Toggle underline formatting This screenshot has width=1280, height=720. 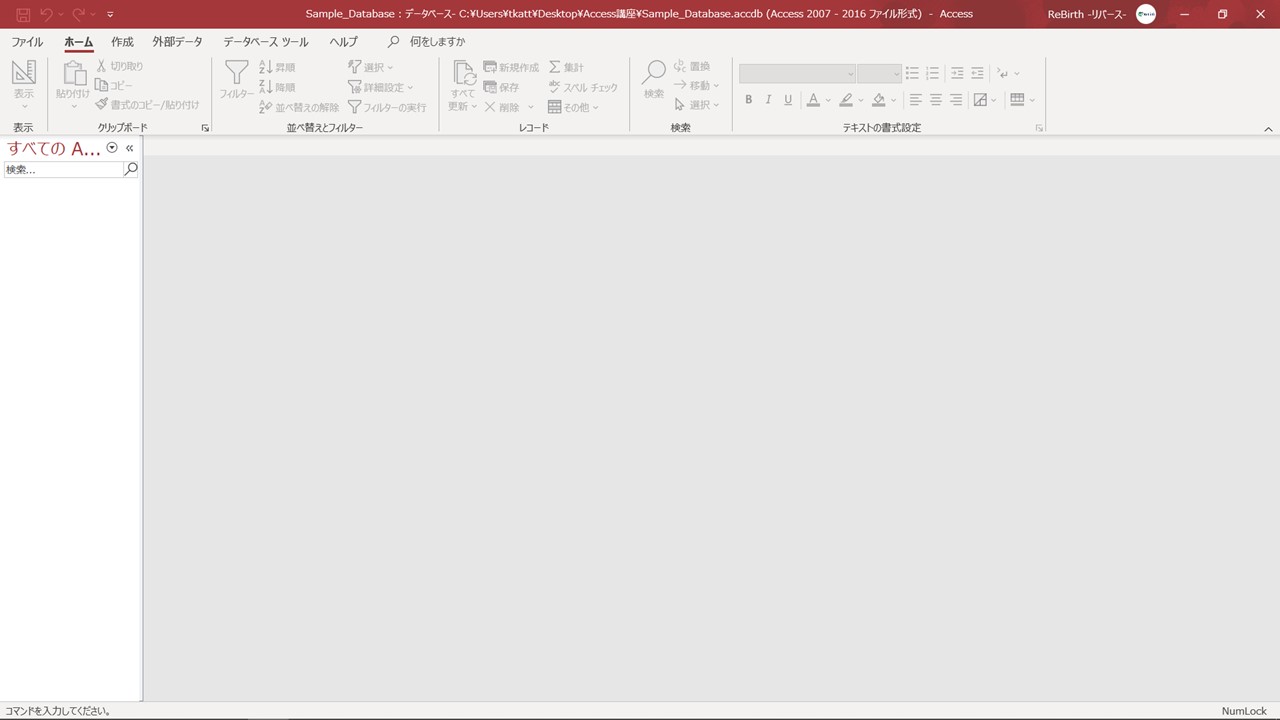click(788, 100)
